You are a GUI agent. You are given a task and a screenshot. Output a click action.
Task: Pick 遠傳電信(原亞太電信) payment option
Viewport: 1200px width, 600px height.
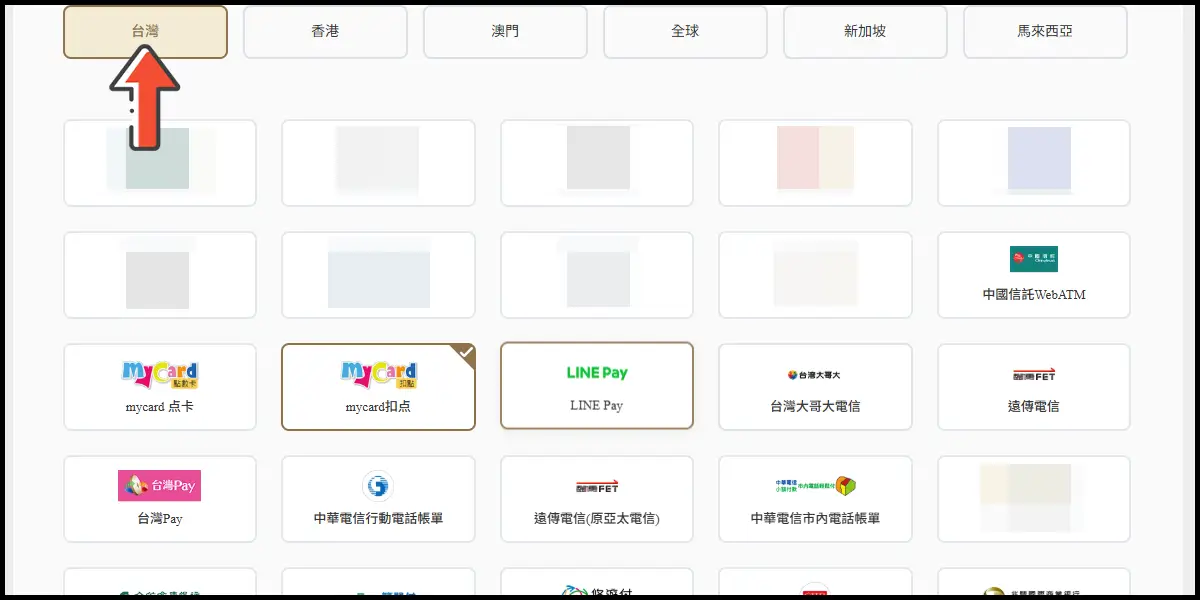tap(597, 519)
